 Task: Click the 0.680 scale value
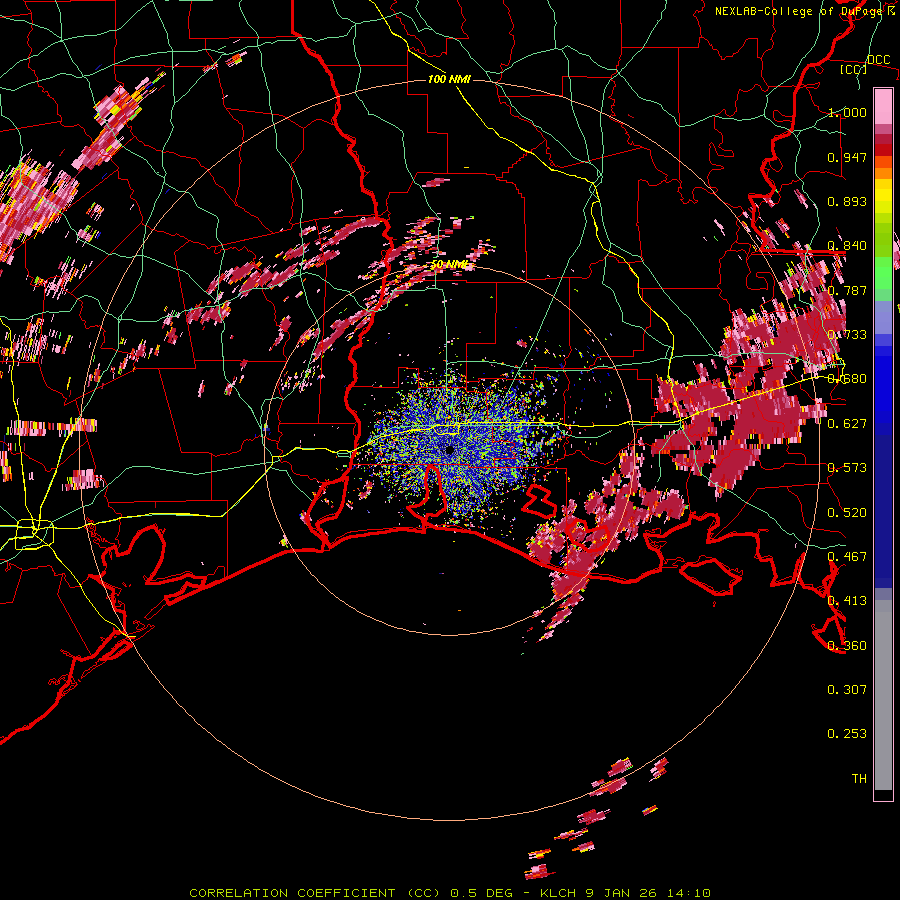point(847,379)
